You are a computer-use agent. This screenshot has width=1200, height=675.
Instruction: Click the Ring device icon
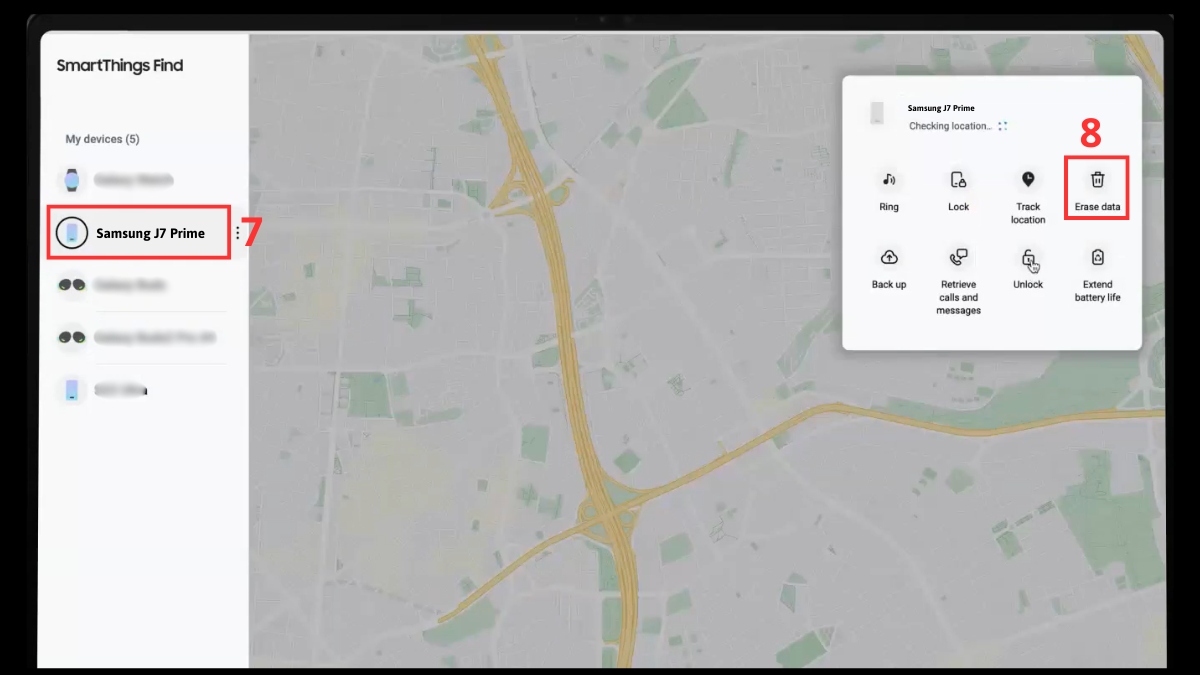click(x=889, y=179)
